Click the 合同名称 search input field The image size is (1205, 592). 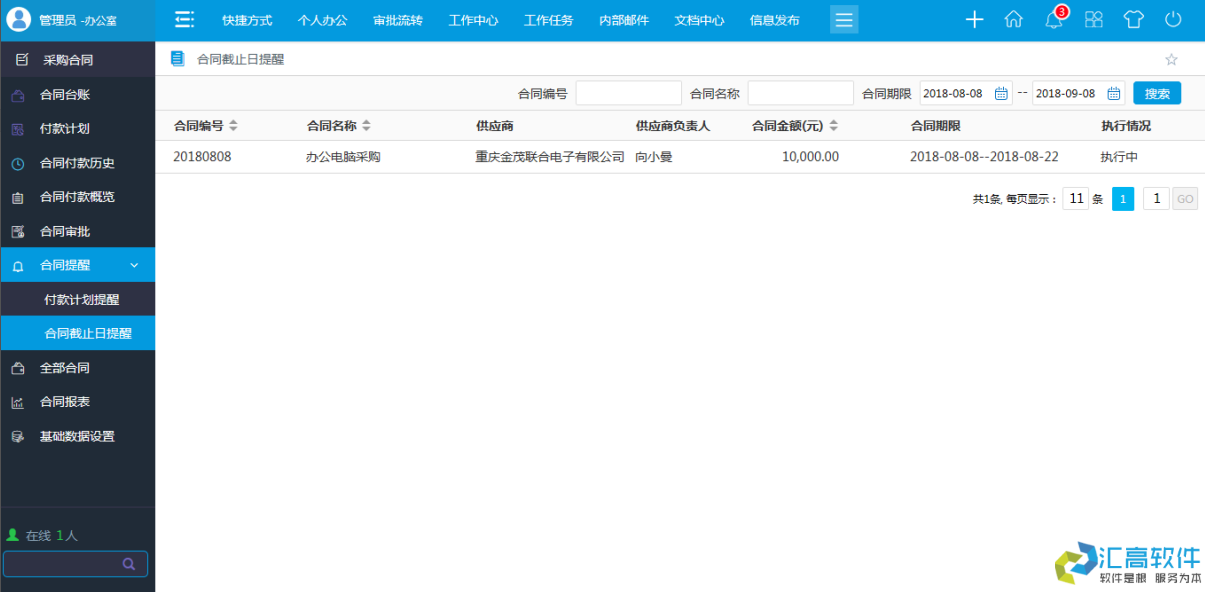click(x=800, y=92)
